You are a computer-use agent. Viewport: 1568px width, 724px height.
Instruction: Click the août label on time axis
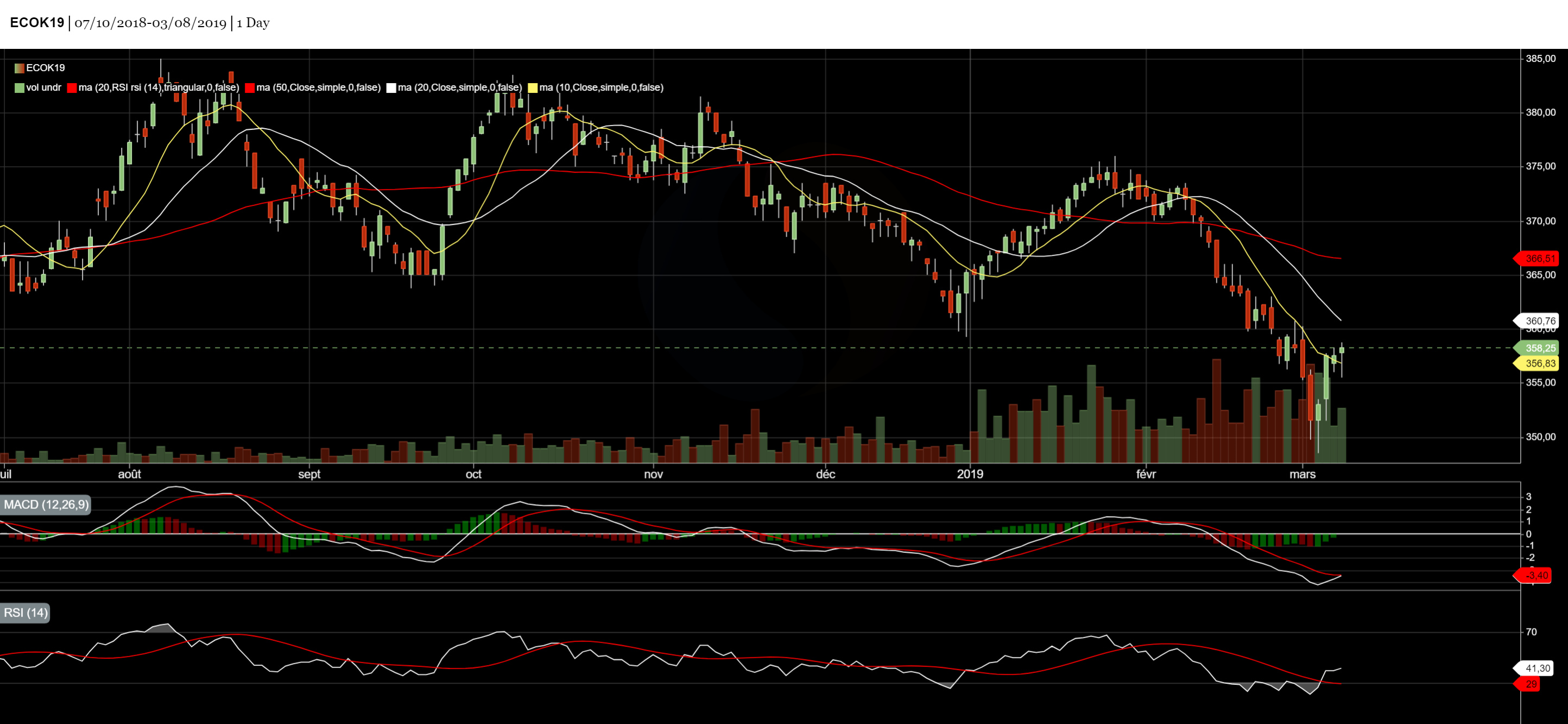(130, 474)
